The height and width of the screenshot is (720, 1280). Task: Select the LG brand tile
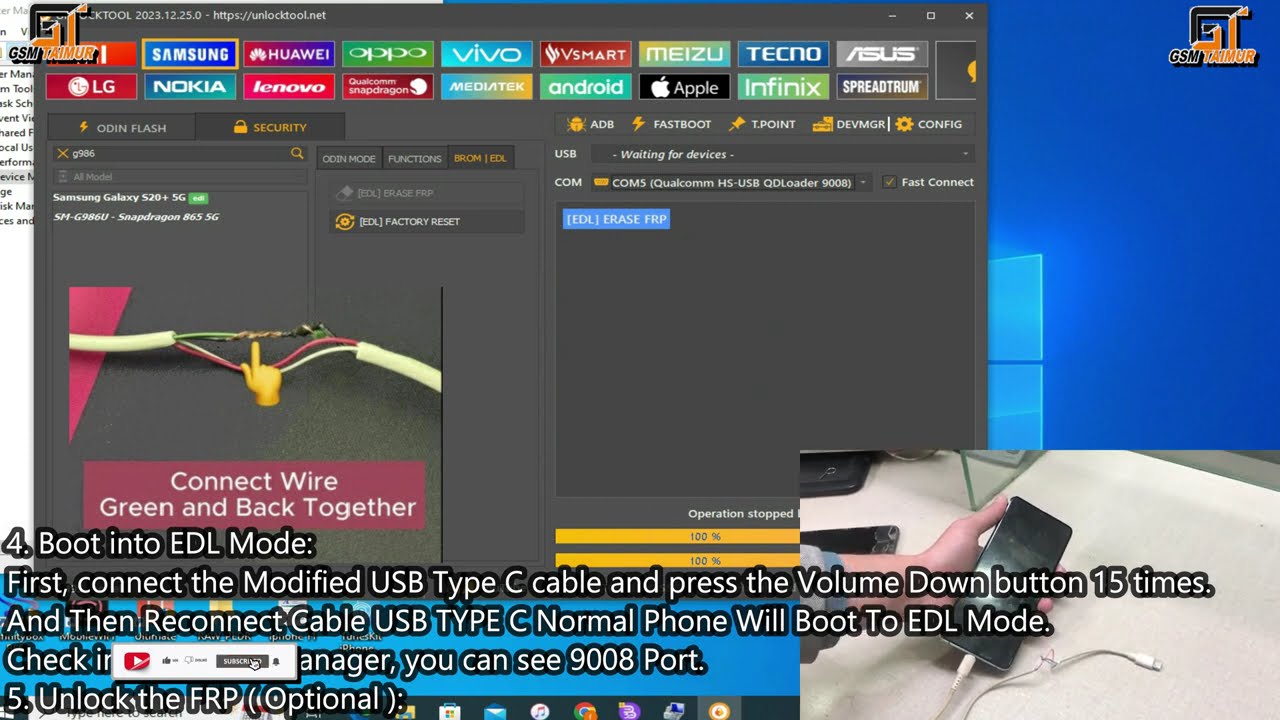coord(91,87)
